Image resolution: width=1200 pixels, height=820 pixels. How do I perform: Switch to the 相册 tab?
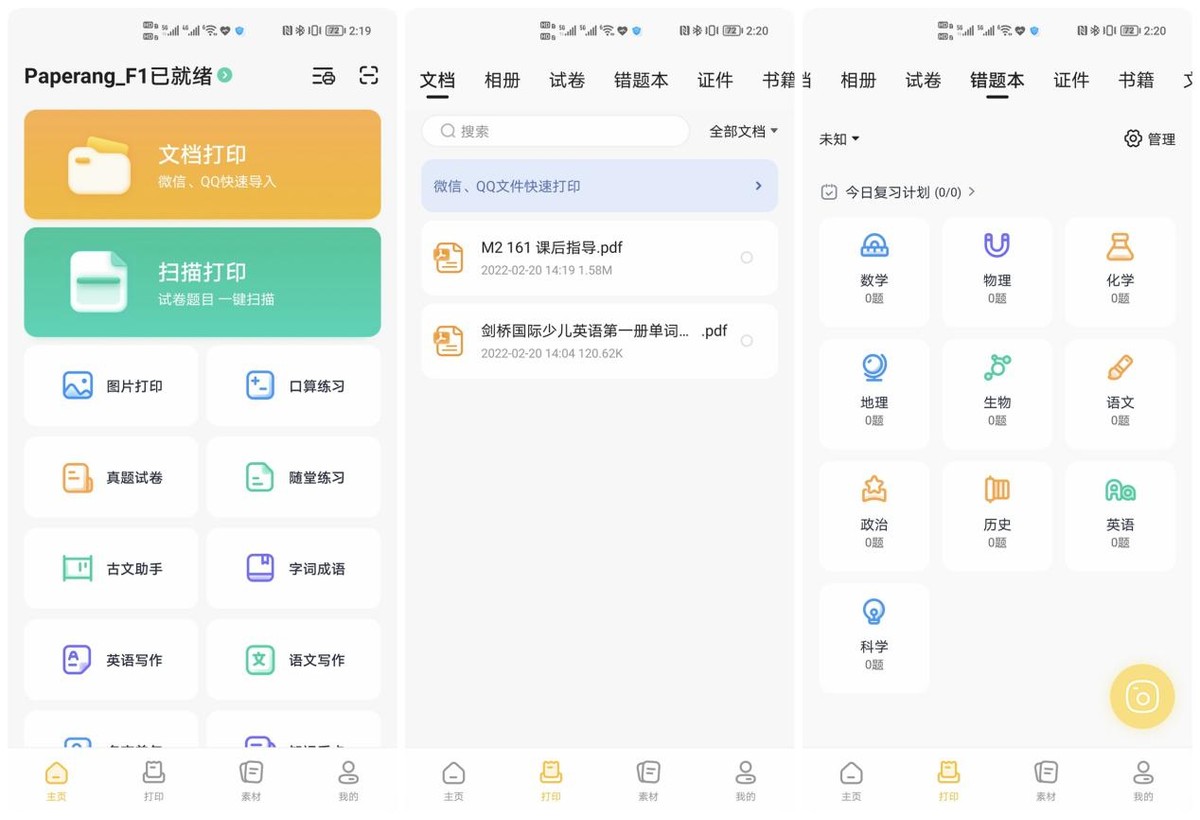502,80
